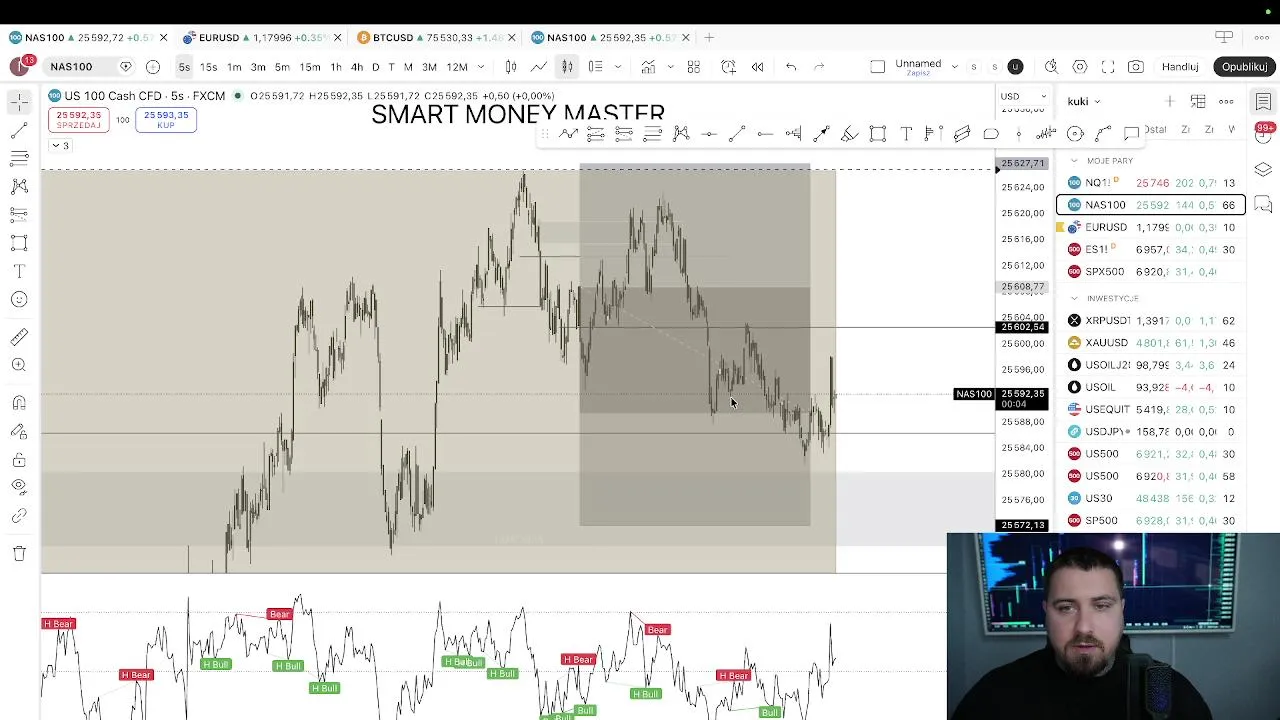Toggle hide all drawings eye icon
The height and width of the screenshot is (720, 1280).
19,487
